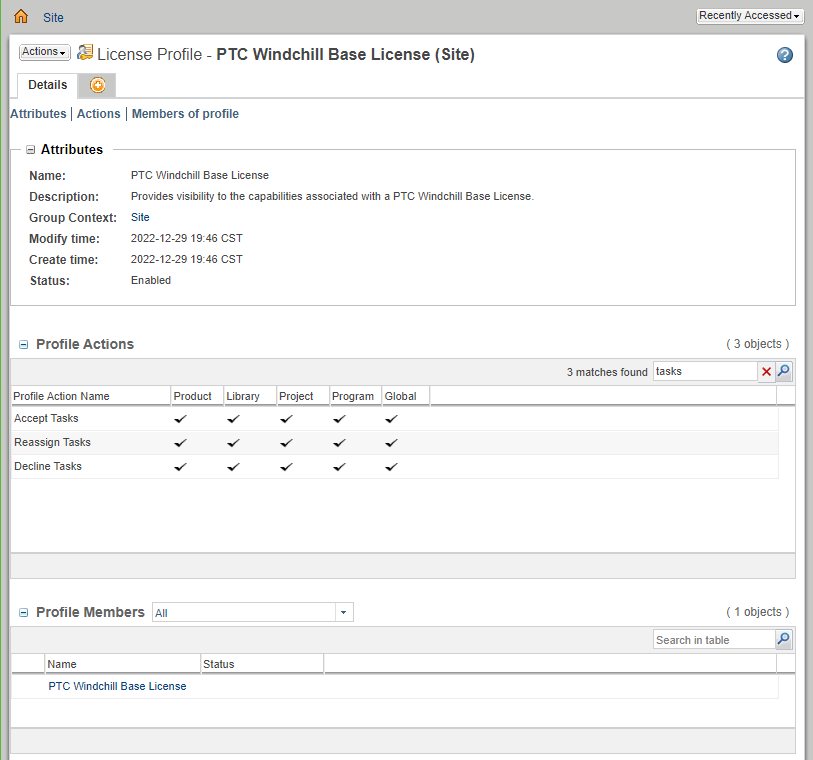This screenshot has height=760, width=813.
Task: Click the Product checkmark for Accept Tasks
Action: [180, 419]
